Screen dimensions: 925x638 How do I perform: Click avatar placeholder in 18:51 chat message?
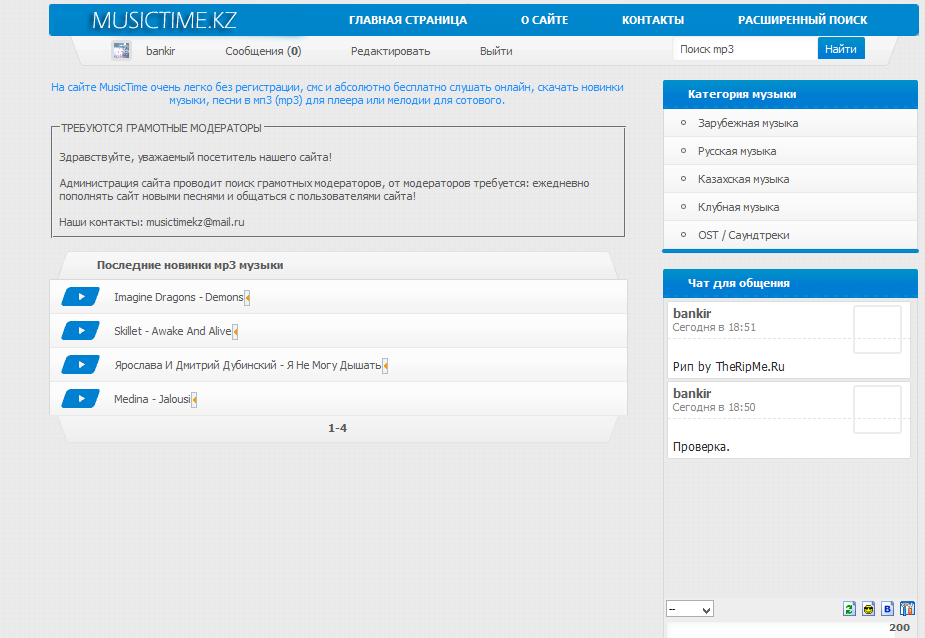(877, 329)
